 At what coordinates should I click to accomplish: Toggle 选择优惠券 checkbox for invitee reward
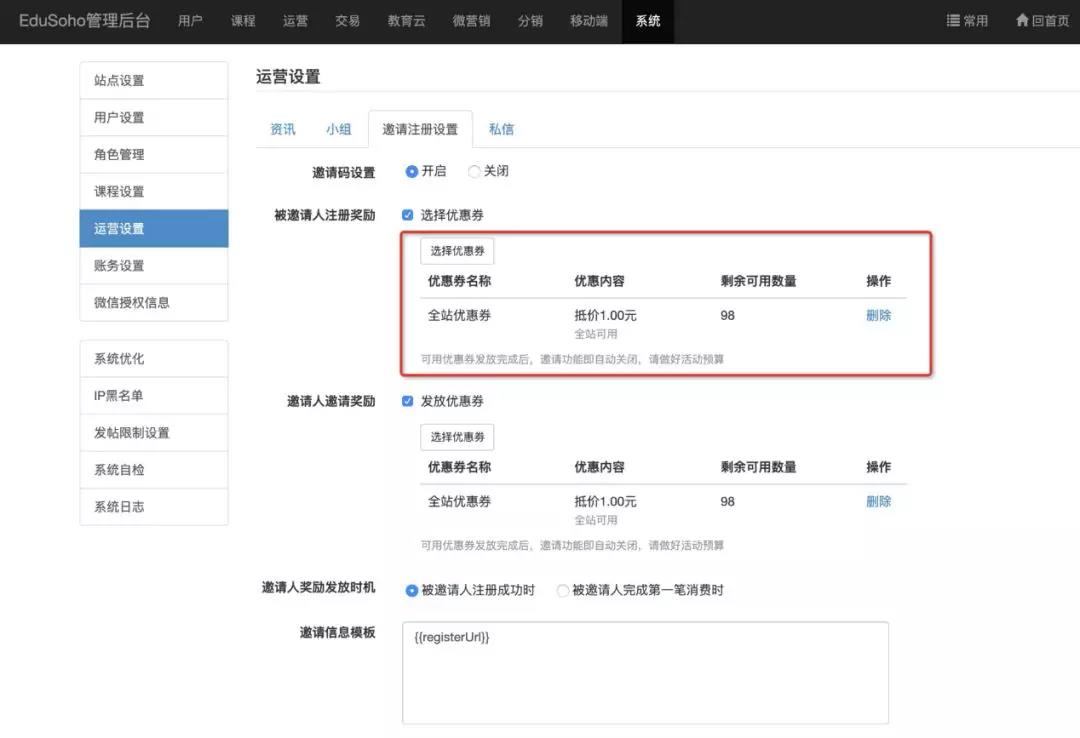[407, 215]
